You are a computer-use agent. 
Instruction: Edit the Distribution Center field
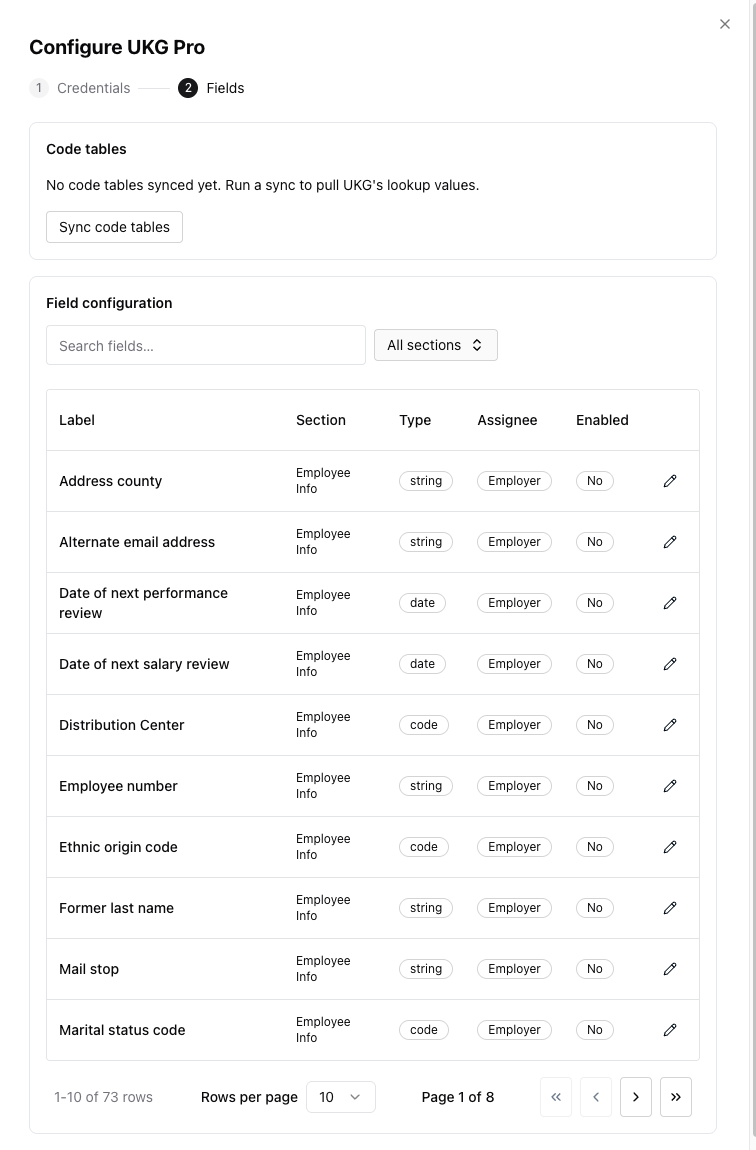(x=669, y=725)
